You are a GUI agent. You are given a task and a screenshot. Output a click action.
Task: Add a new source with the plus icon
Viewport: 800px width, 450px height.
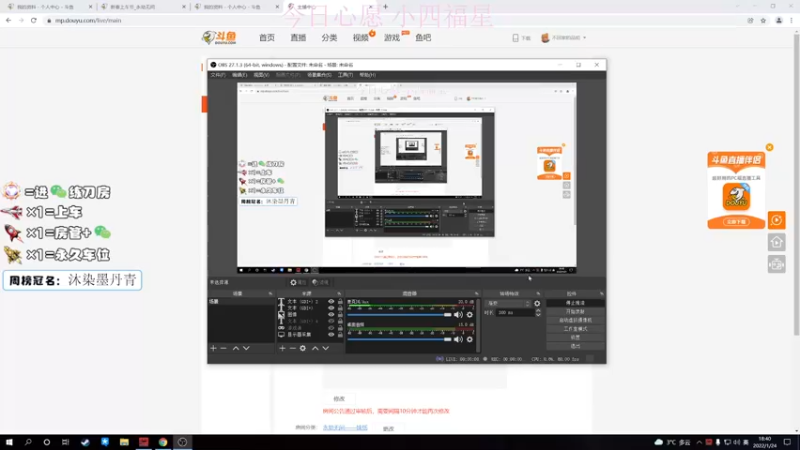[x=282, y=348]
